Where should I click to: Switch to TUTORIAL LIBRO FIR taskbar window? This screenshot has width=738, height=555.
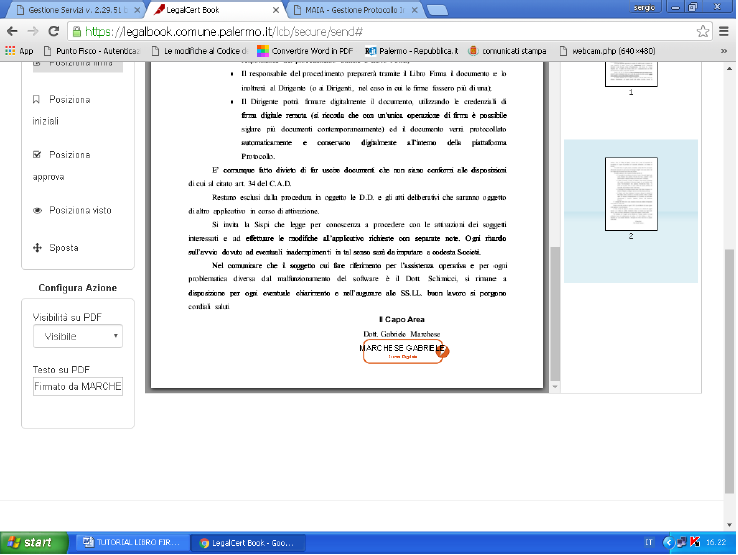click(x=131, y=542)
